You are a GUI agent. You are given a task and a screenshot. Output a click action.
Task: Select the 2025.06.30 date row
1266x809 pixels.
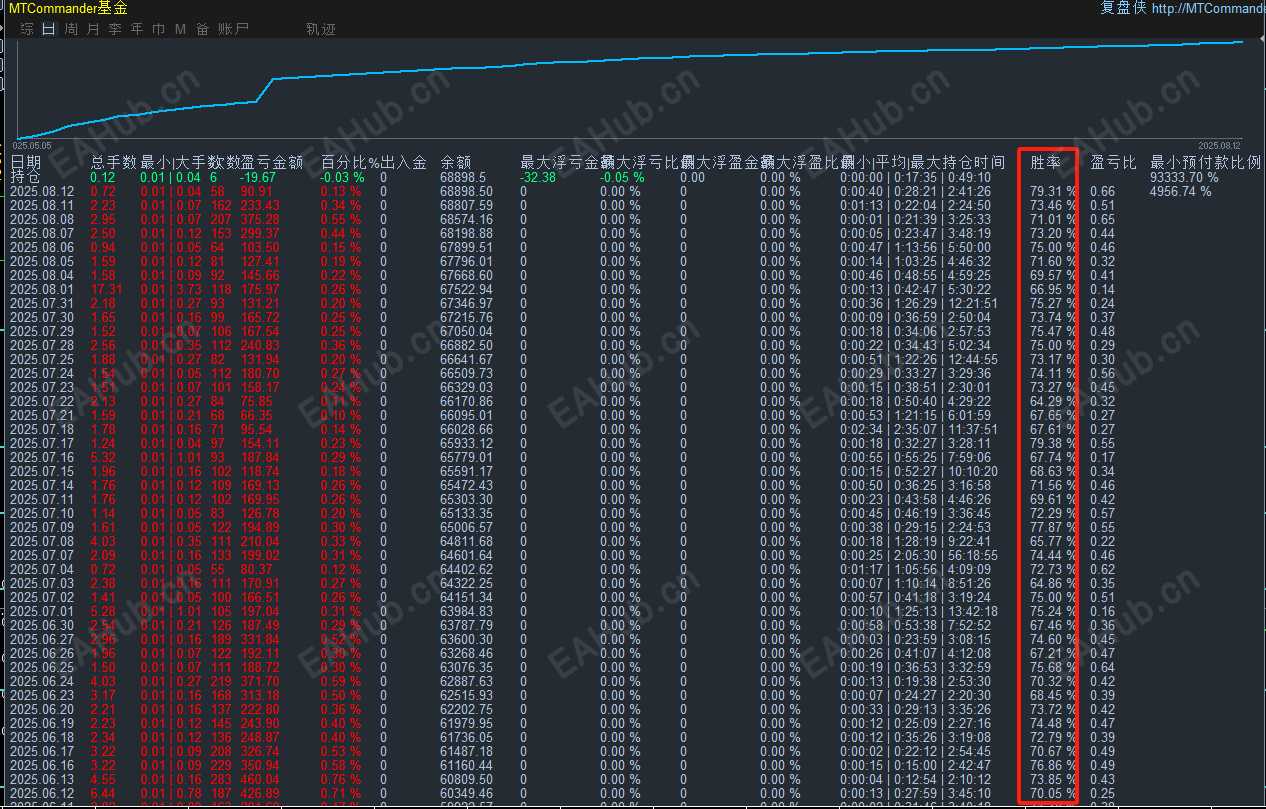click(42, 625)
